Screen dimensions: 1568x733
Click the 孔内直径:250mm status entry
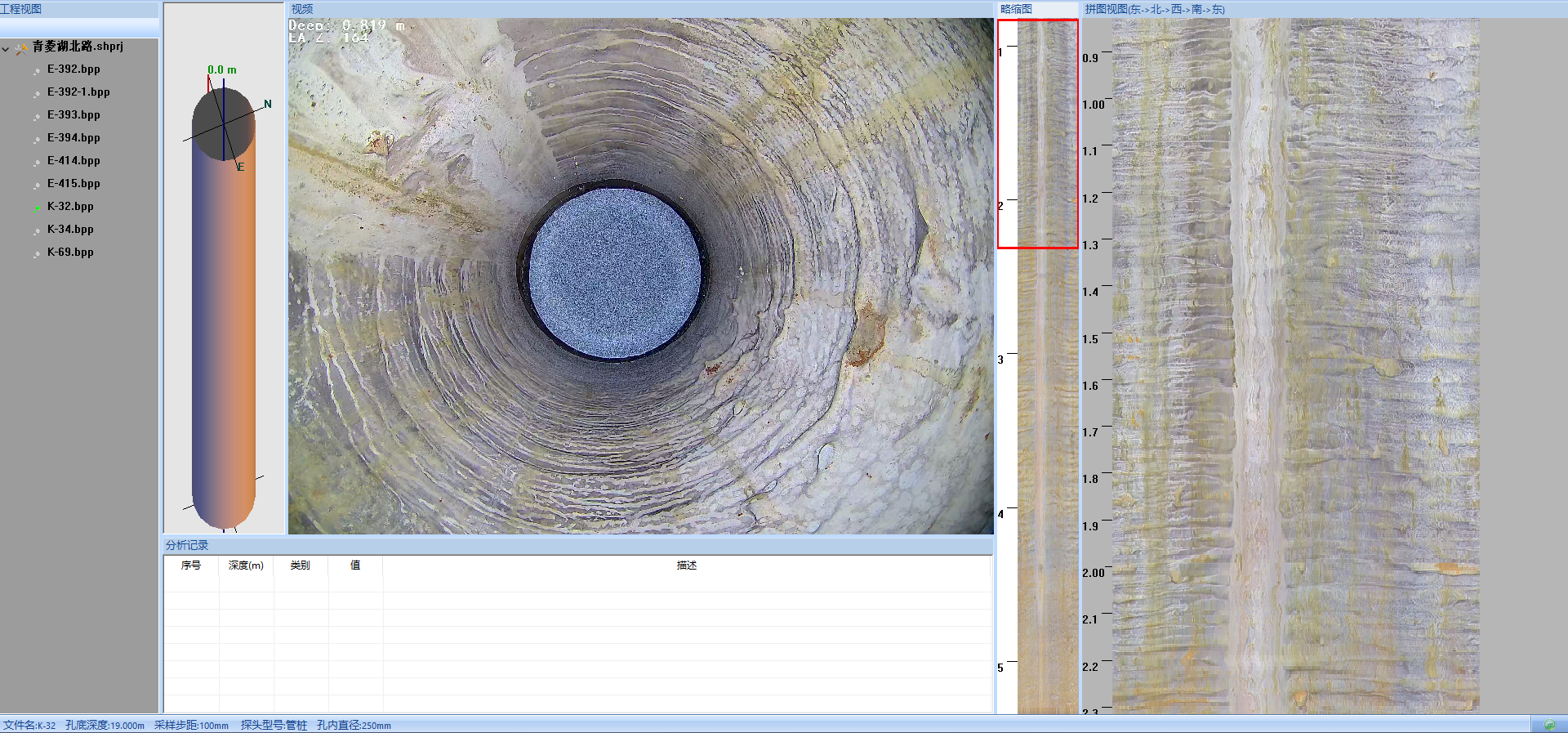(354, 726)
